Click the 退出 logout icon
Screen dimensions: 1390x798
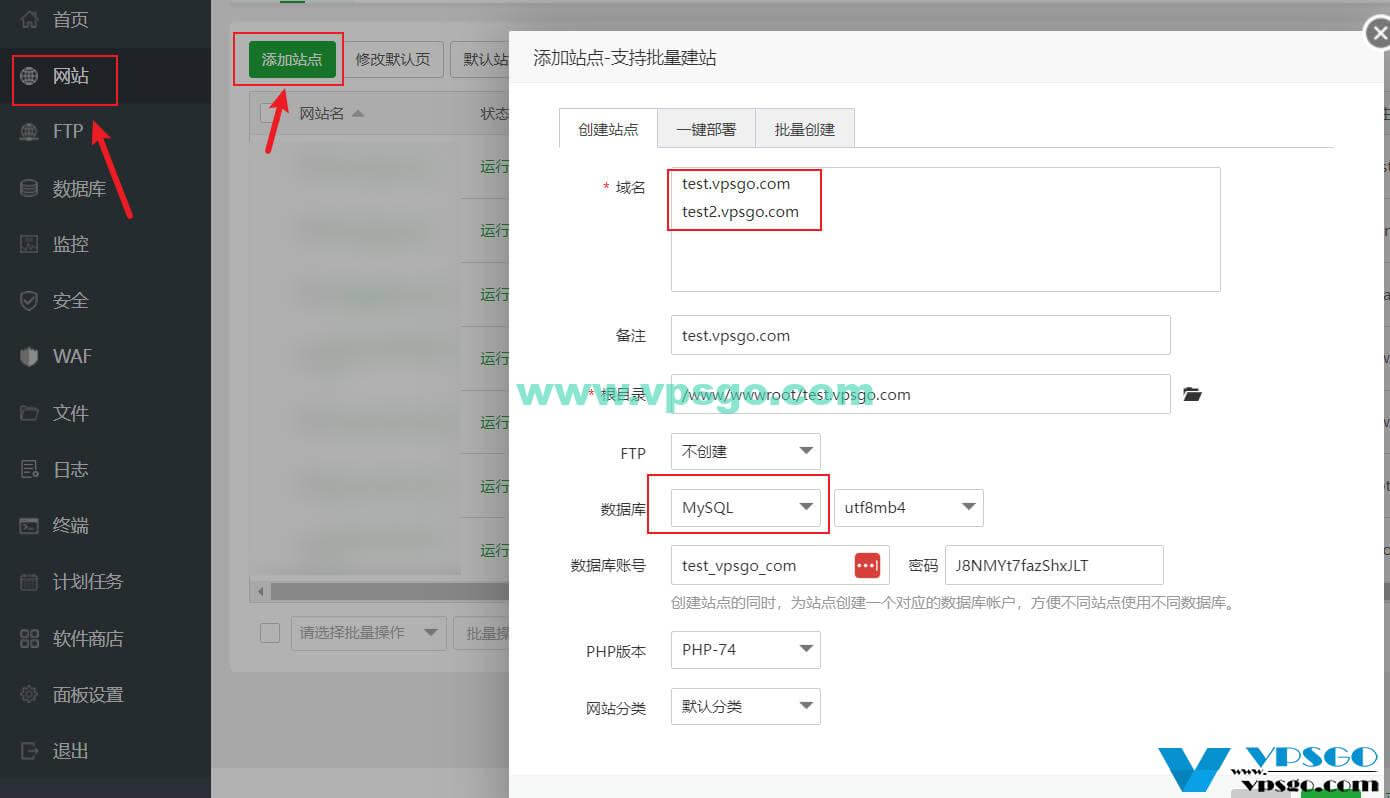click(30, 750)
